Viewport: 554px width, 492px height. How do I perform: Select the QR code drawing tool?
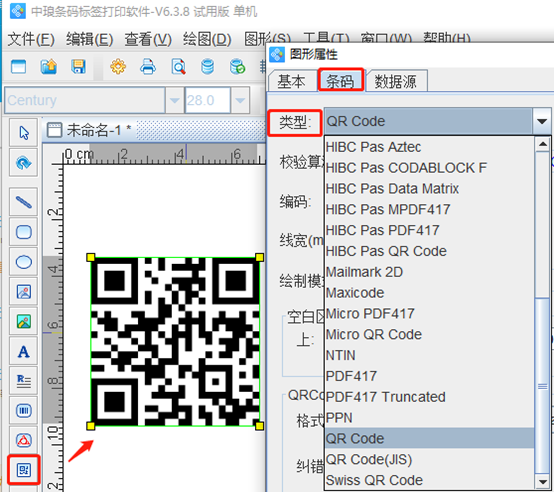23,470
